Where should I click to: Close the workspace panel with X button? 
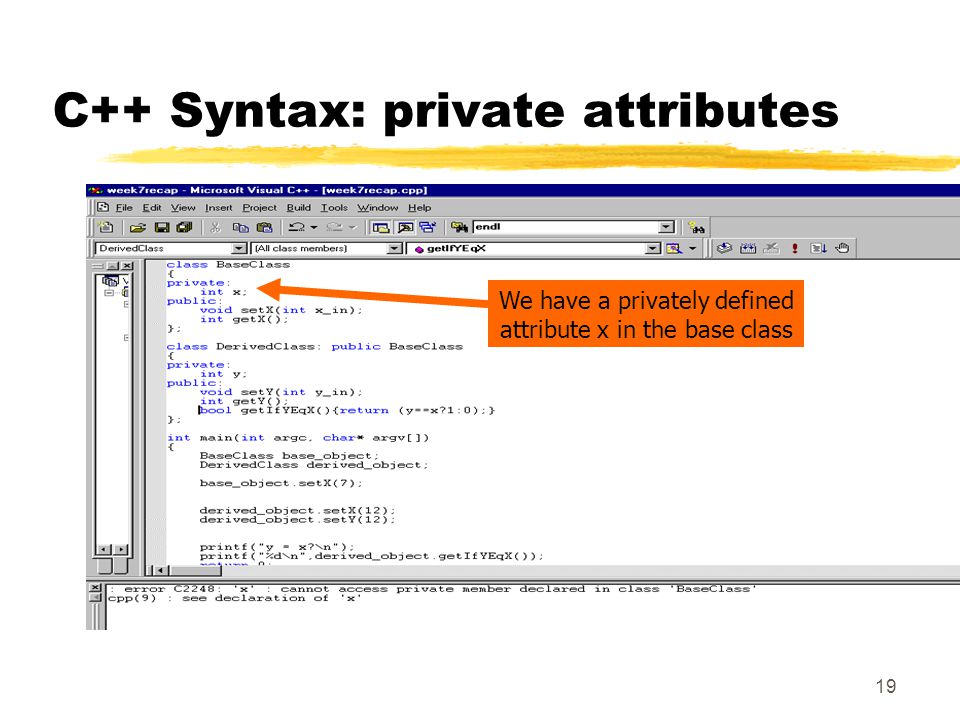126,266
